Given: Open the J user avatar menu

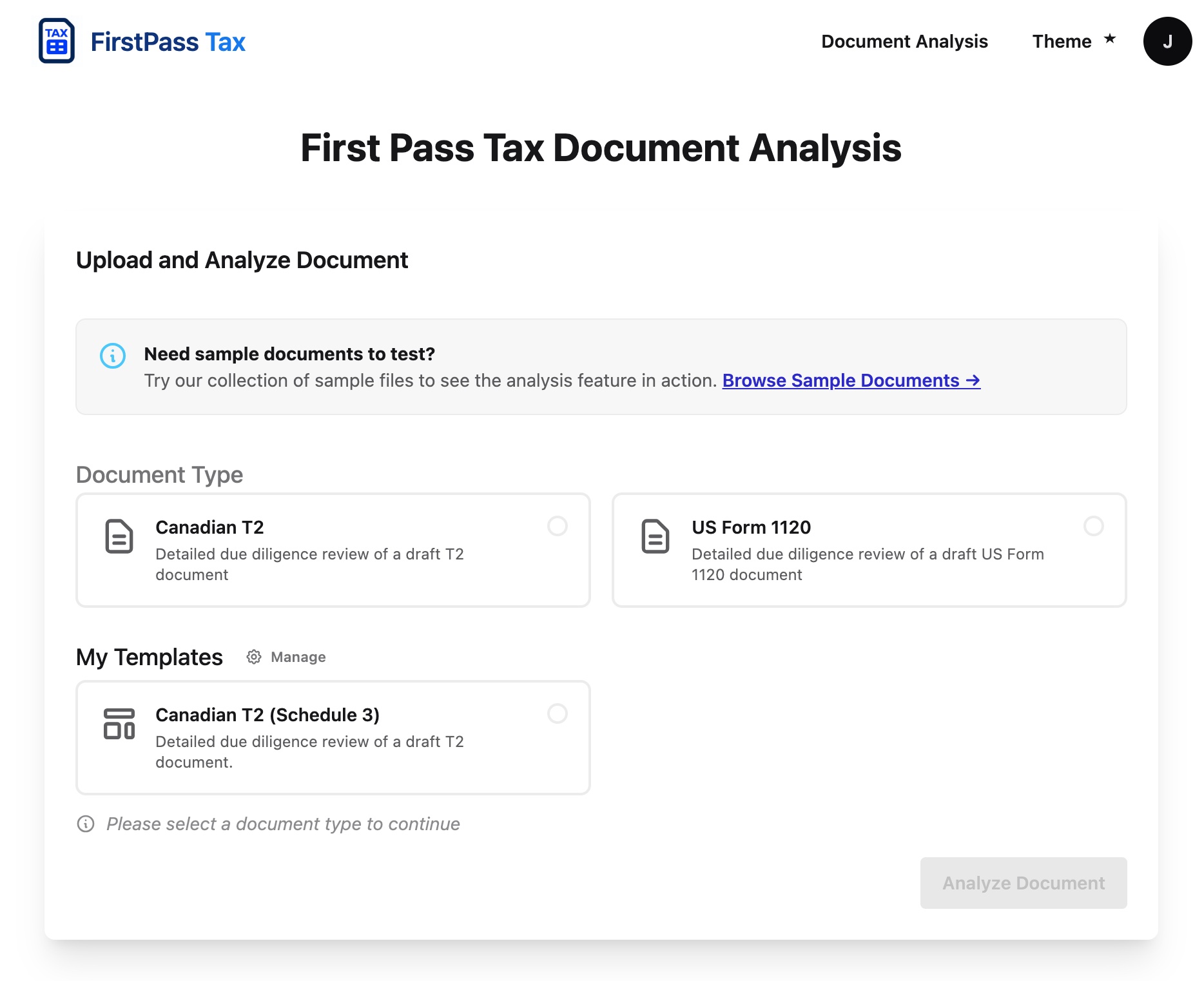Looking at the screenshot, I should [x=1167, y=41].
